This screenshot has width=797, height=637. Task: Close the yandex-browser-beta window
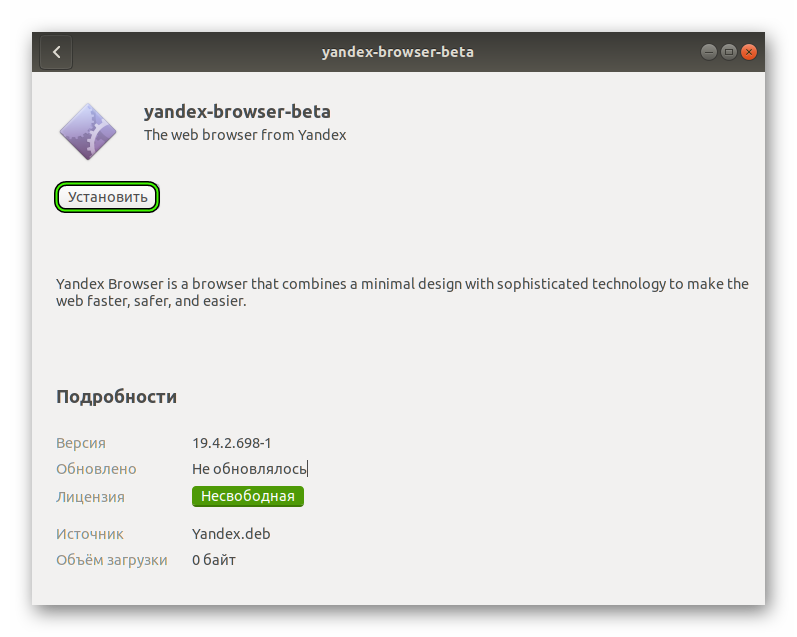[x=748, y=52]
